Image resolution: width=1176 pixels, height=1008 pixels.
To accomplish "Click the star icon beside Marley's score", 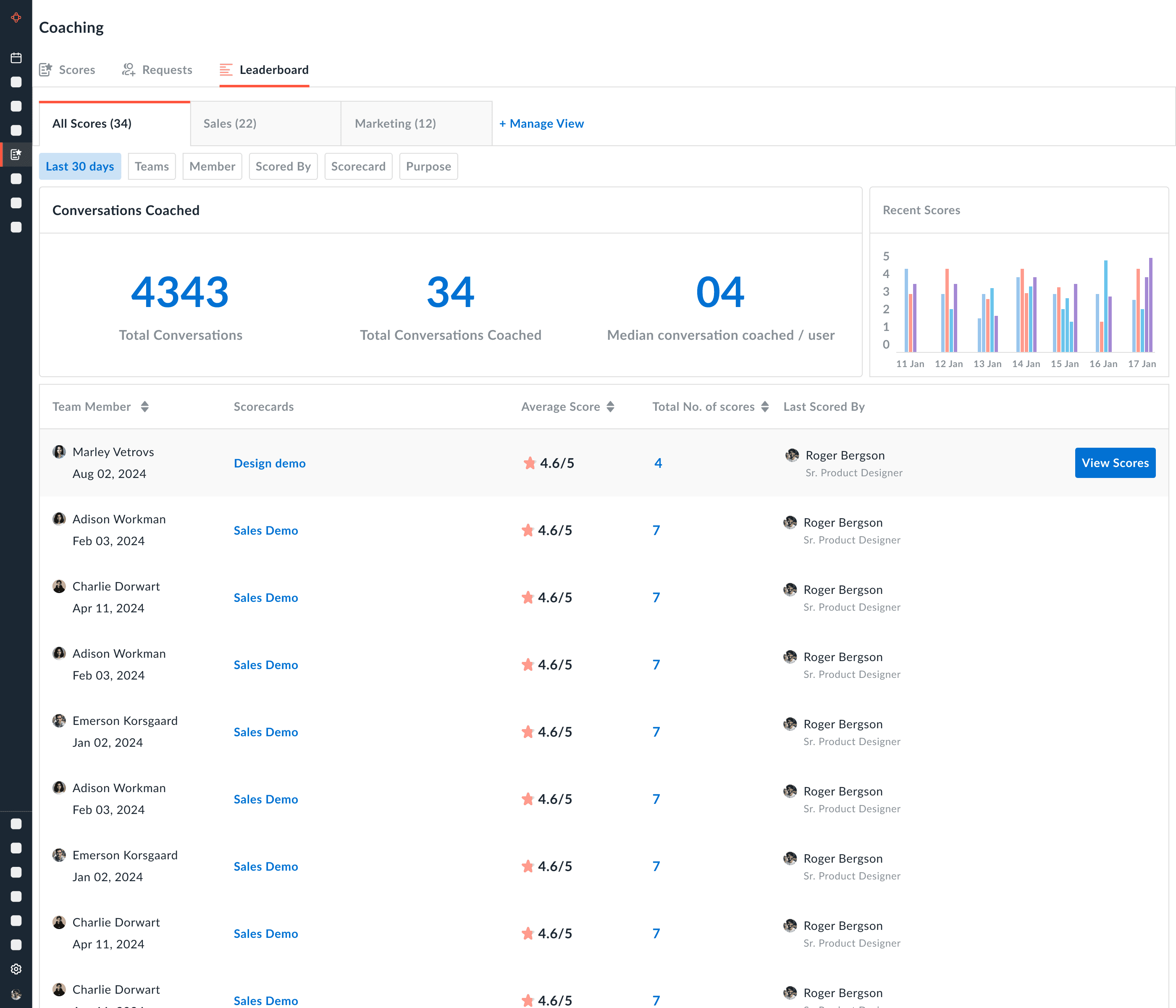I will coord(530,463).
